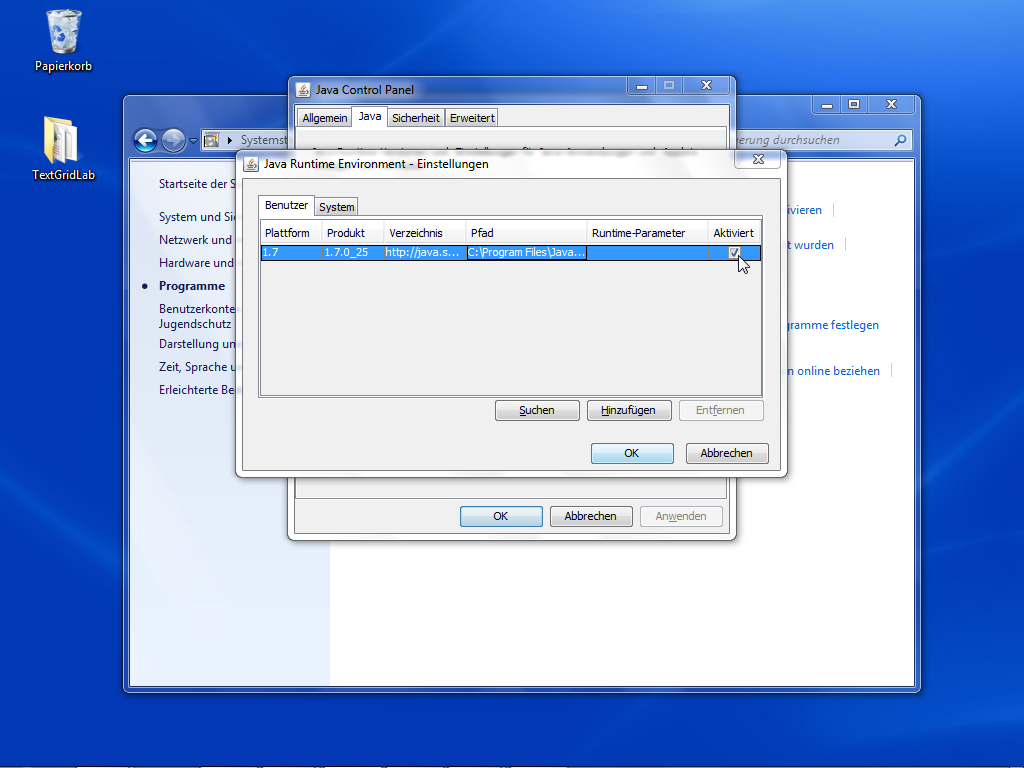Open the Sicherheit tab in Java Control Panel
The height and width of the screenshot is (768, 1024).
pyautogui.click(x=415, y=118)
